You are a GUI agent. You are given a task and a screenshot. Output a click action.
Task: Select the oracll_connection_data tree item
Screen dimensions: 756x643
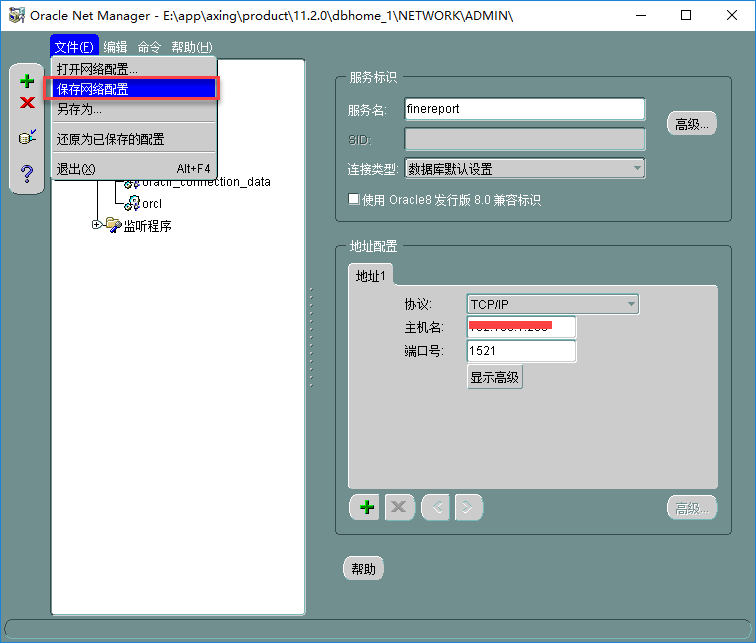point(206,182)
